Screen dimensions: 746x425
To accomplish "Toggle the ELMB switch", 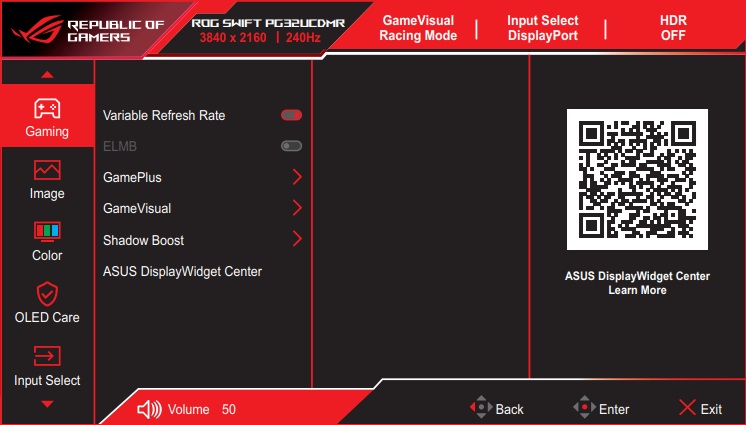I will pyautogui.click(x=291, y=146).
